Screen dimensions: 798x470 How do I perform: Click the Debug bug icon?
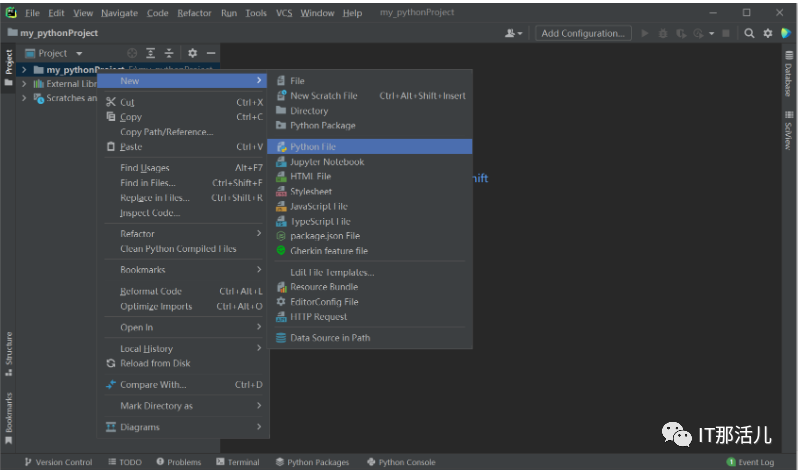(663, 34)
